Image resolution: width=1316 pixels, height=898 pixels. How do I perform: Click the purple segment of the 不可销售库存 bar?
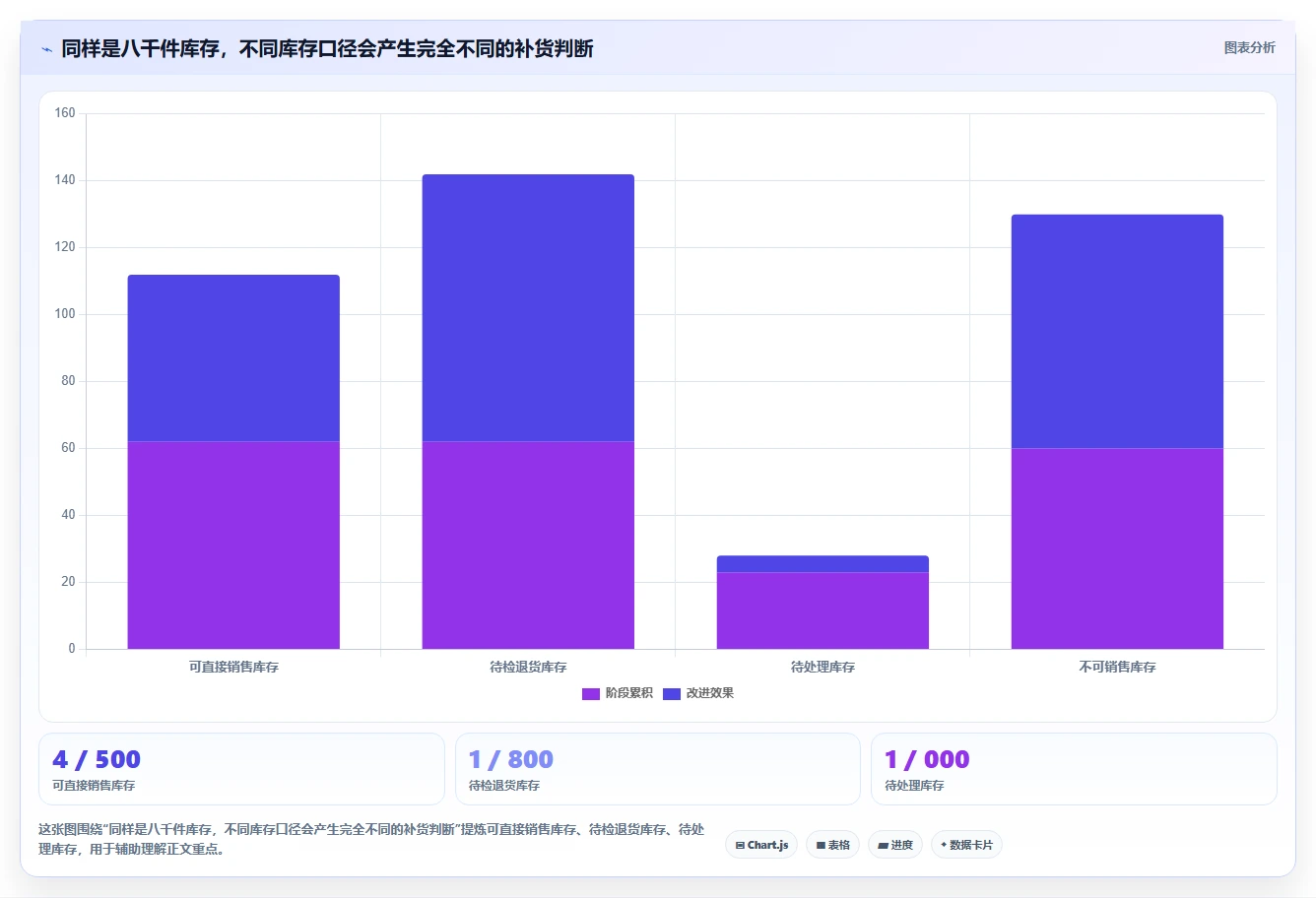[x=1117, y=548]
